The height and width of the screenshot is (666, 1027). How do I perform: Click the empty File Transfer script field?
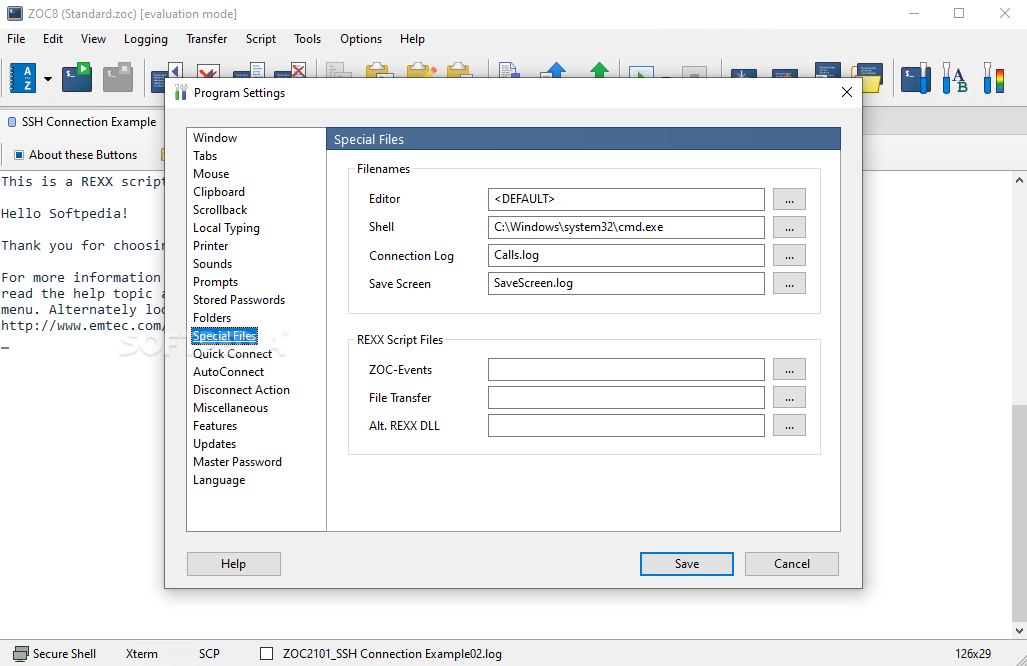(x=626, y=398)
